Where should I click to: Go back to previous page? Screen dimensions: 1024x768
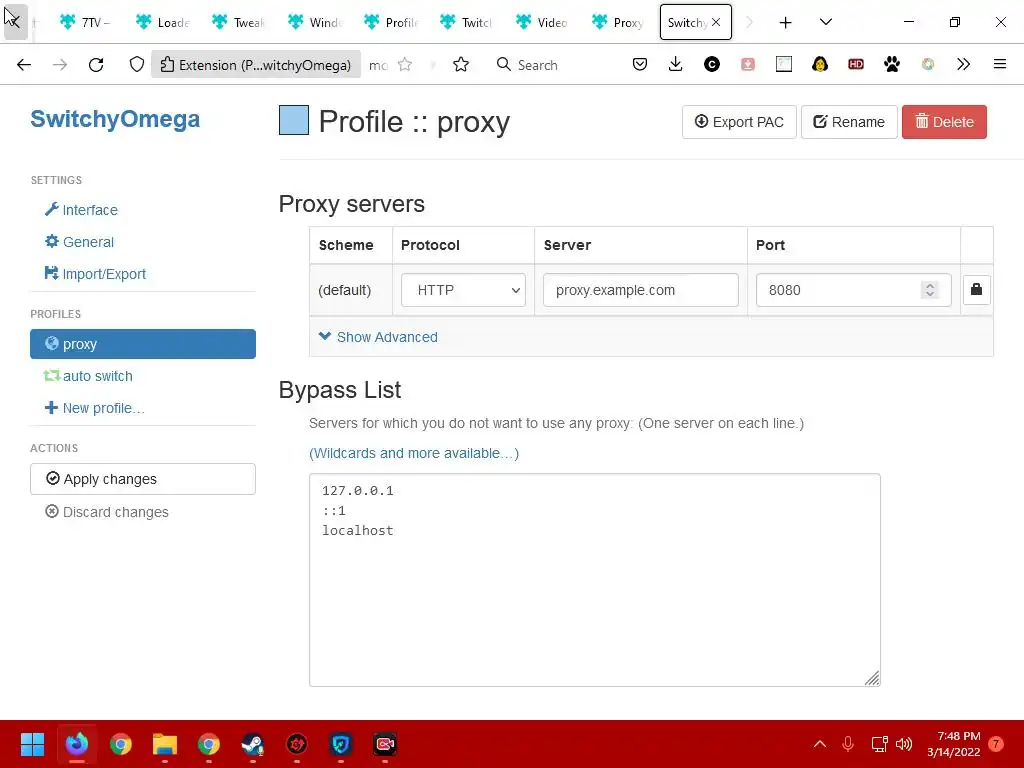(24, 65)
